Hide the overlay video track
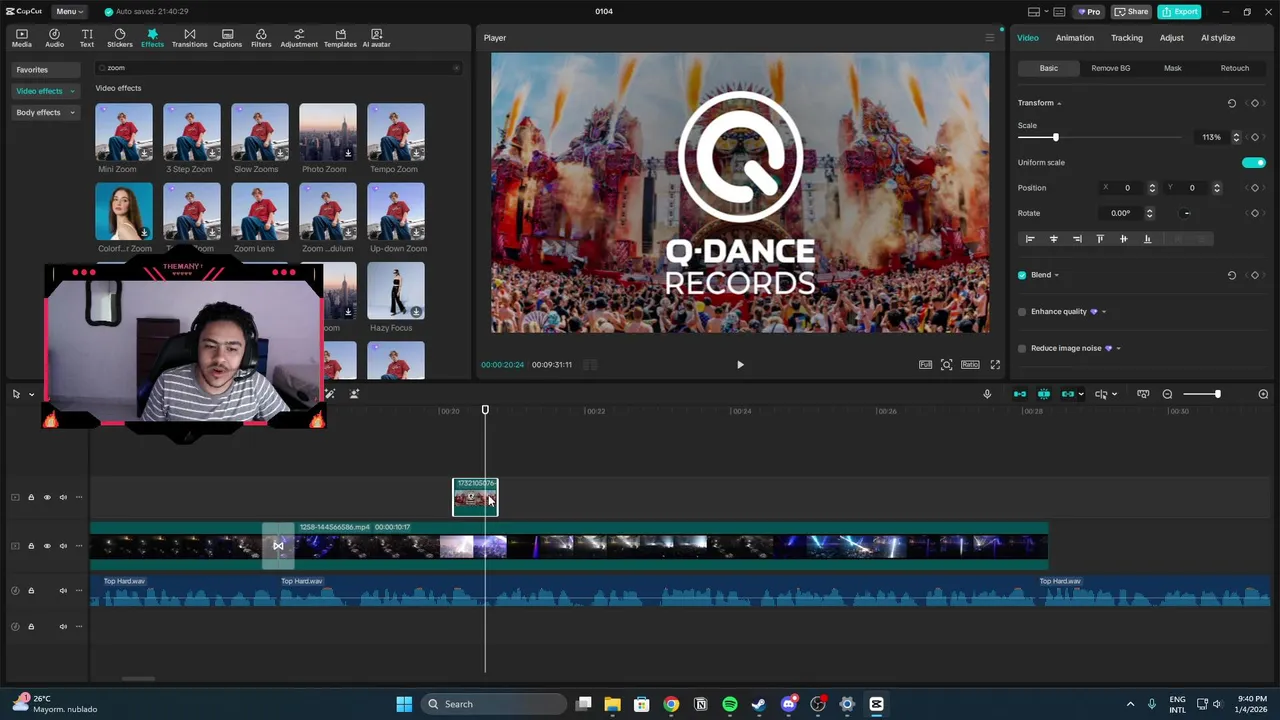 (47, 497)
